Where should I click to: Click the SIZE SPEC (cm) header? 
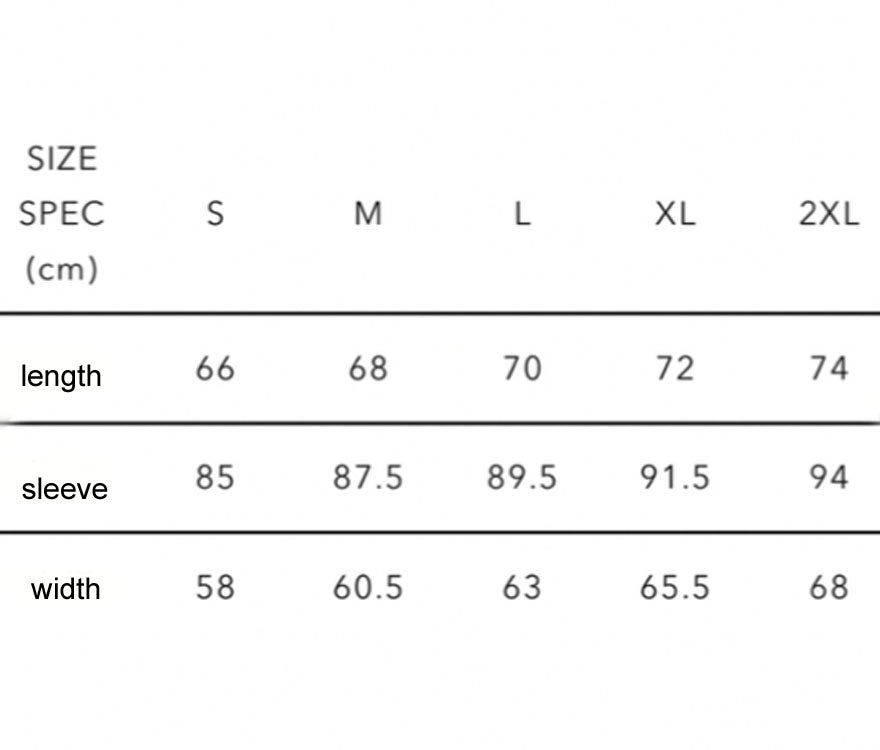pos(62,214)
